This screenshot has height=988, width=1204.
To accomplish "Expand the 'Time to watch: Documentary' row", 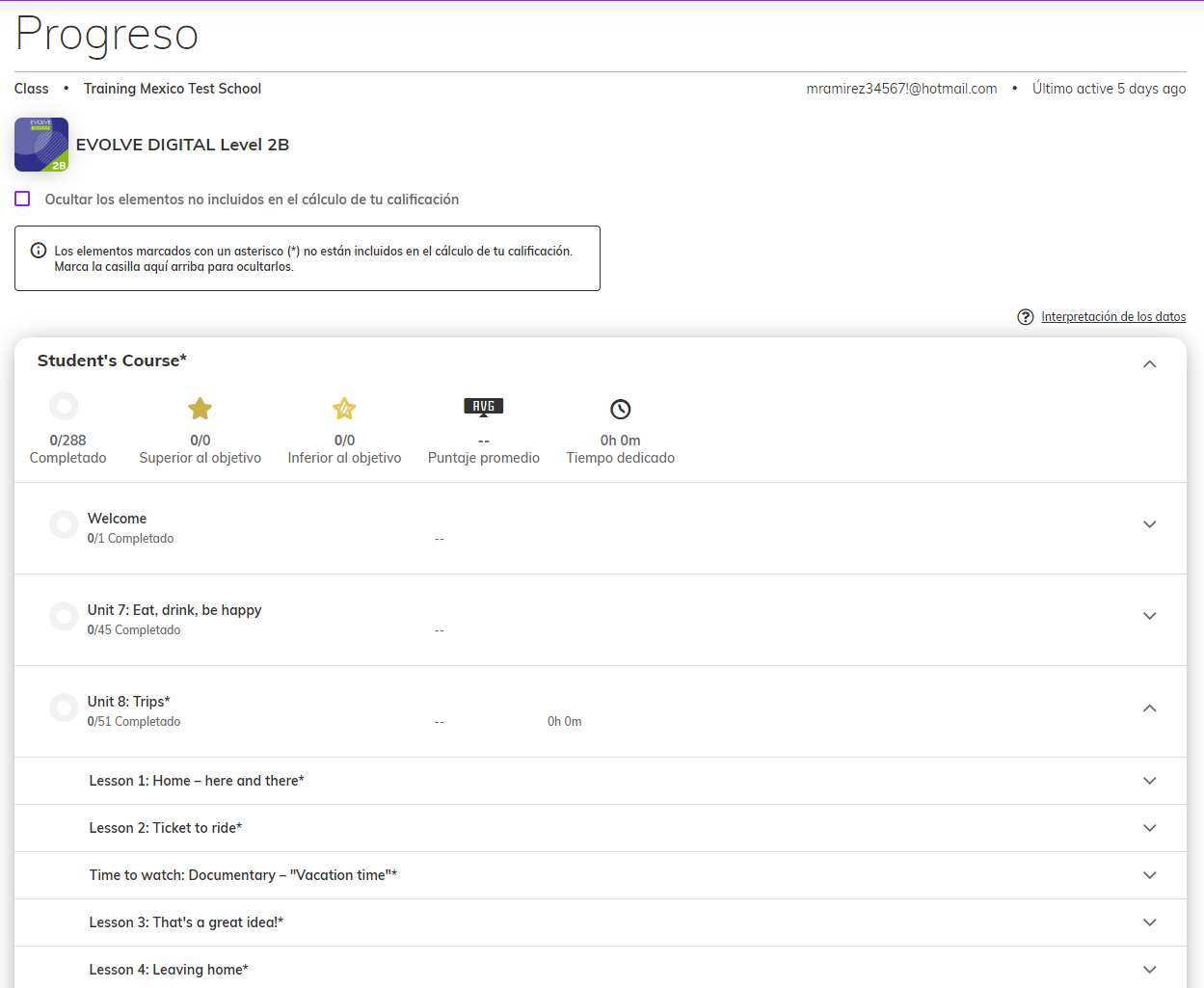I will (1149, 875).
